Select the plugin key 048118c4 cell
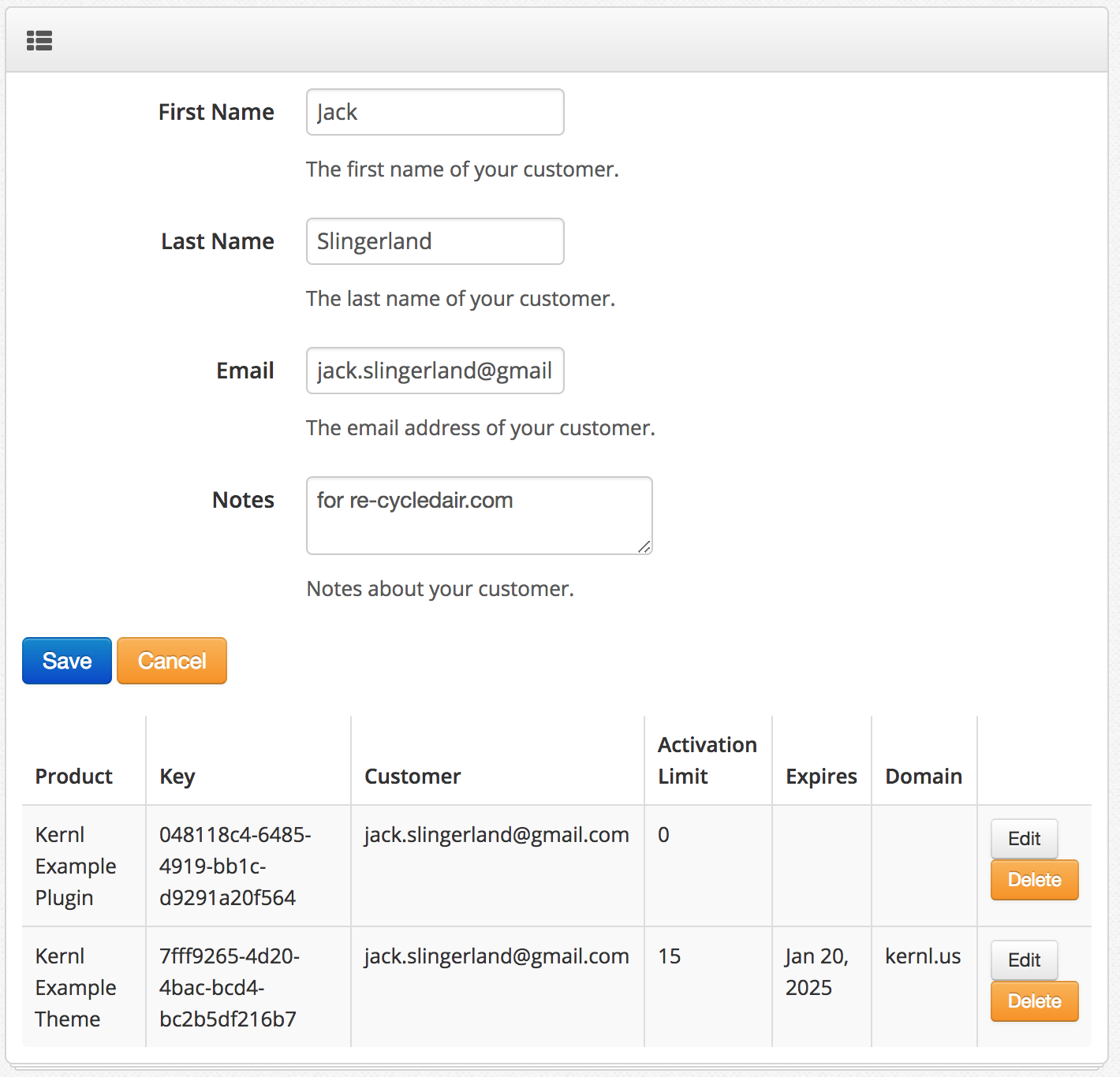The width and height of the screenshot is (1120, 1077). tap(235, 866)
